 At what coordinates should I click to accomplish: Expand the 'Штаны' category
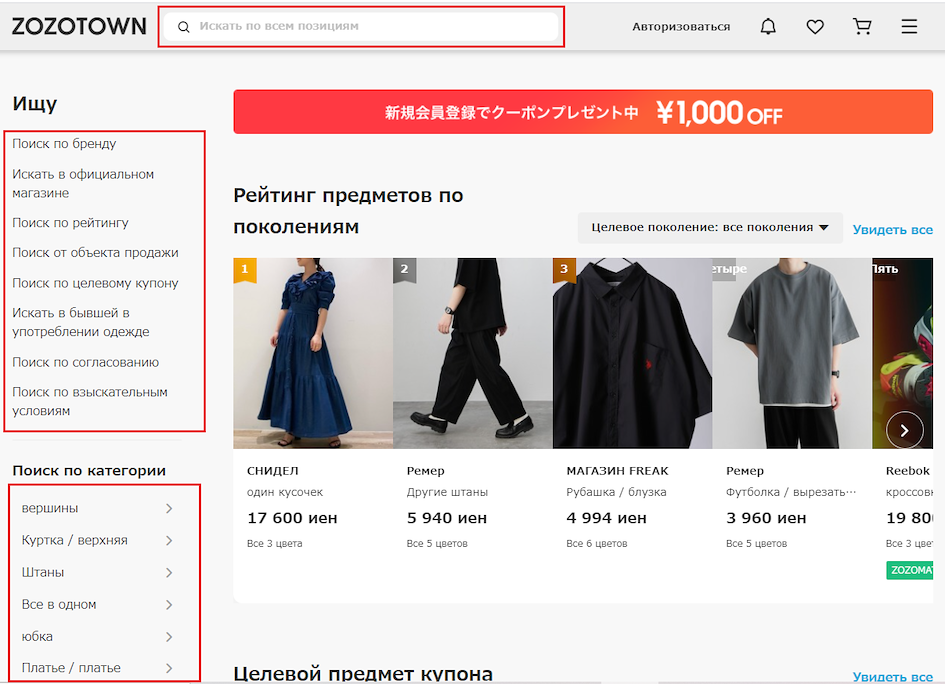click(x=98, y=573)
